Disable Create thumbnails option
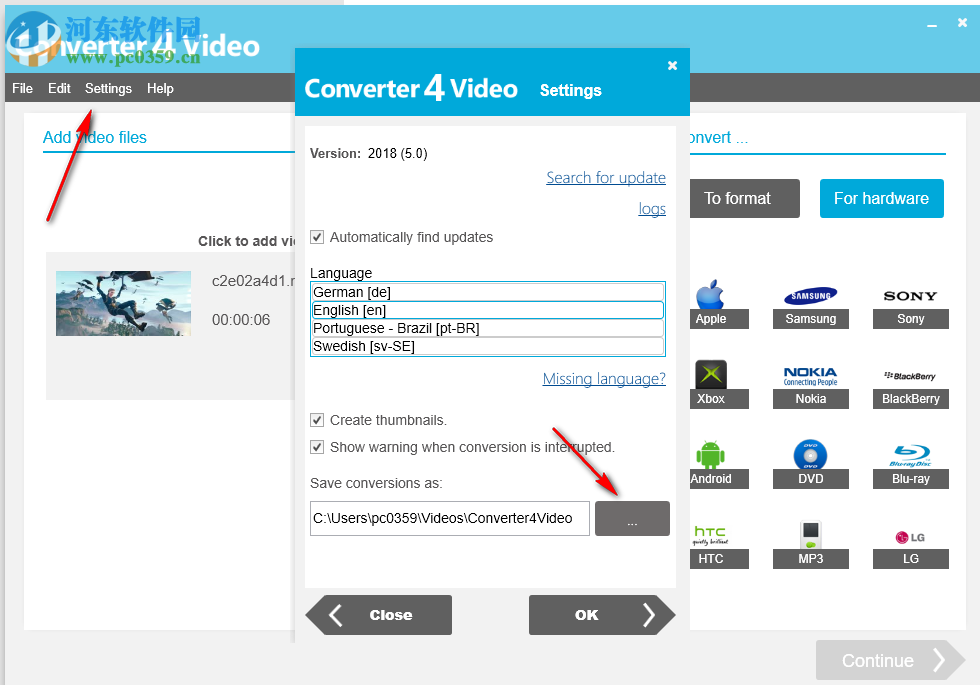 click(x=317, y=420)
